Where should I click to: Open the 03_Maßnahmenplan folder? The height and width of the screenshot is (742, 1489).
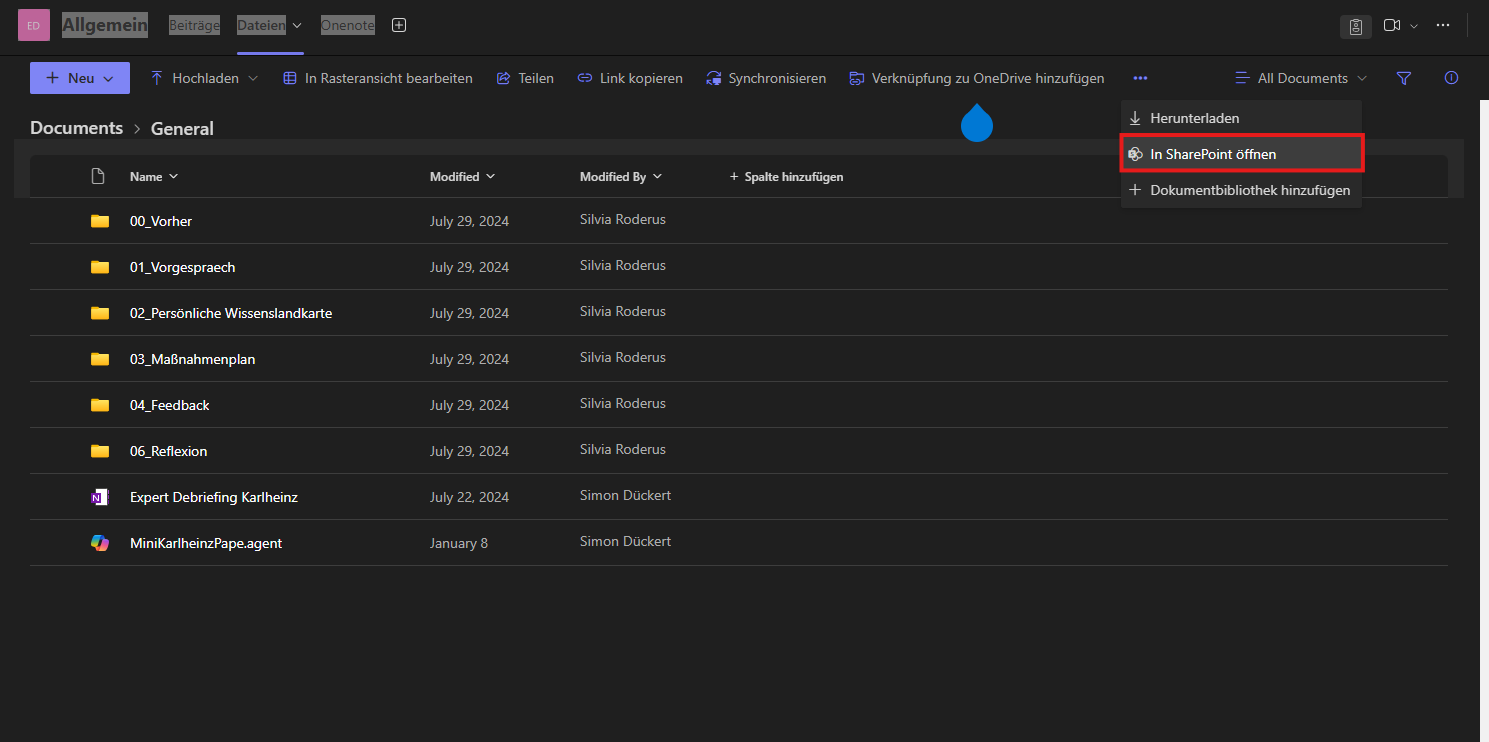point(192,359)
